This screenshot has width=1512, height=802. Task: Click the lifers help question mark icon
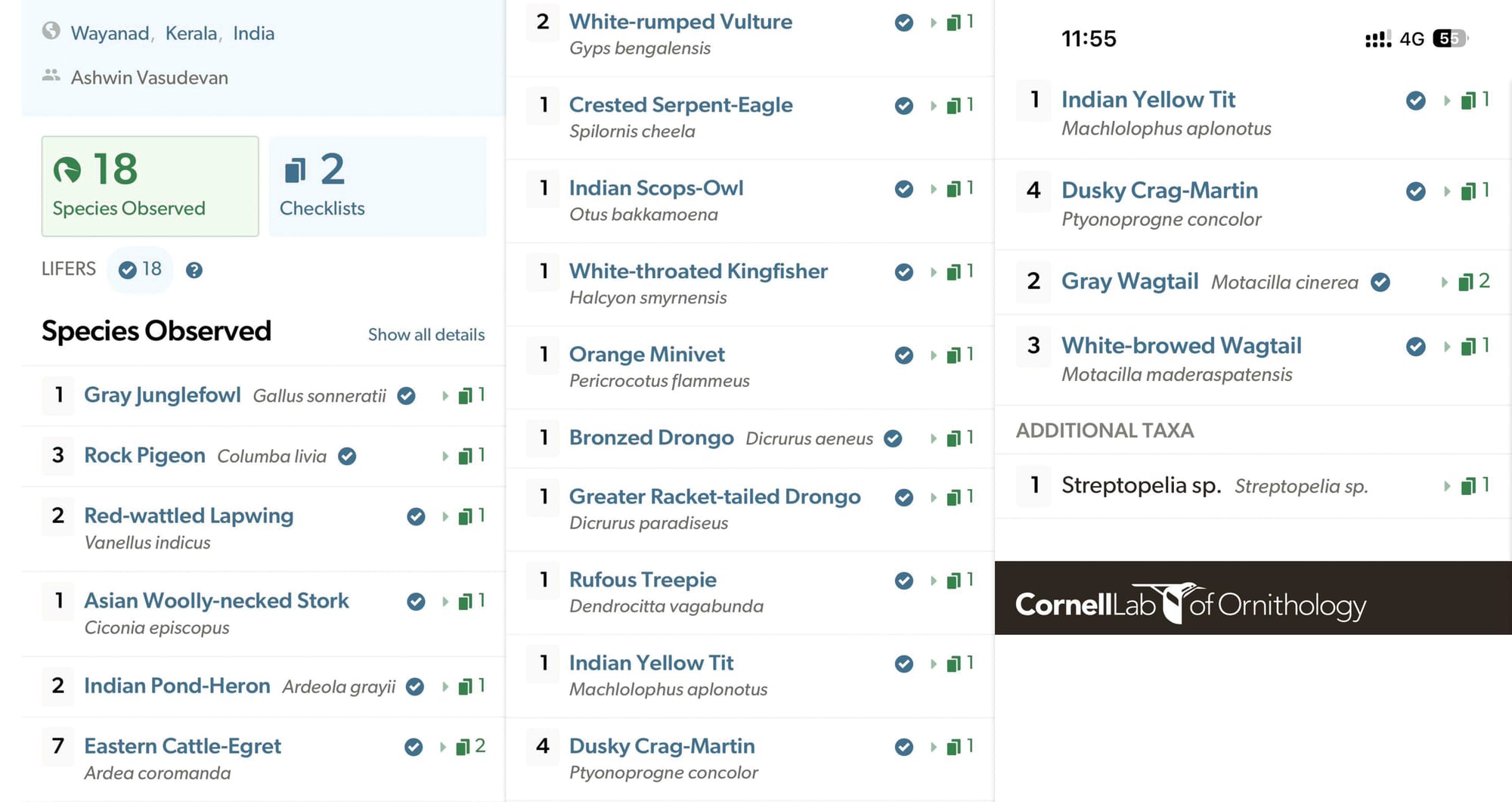[x=194, y=270]
